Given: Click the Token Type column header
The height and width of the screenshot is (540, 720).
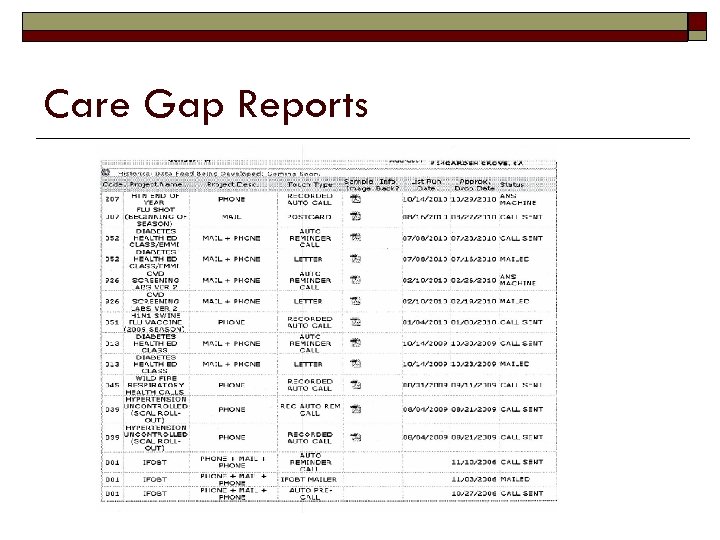Looking at the screenshot, I should click(310, 185).
